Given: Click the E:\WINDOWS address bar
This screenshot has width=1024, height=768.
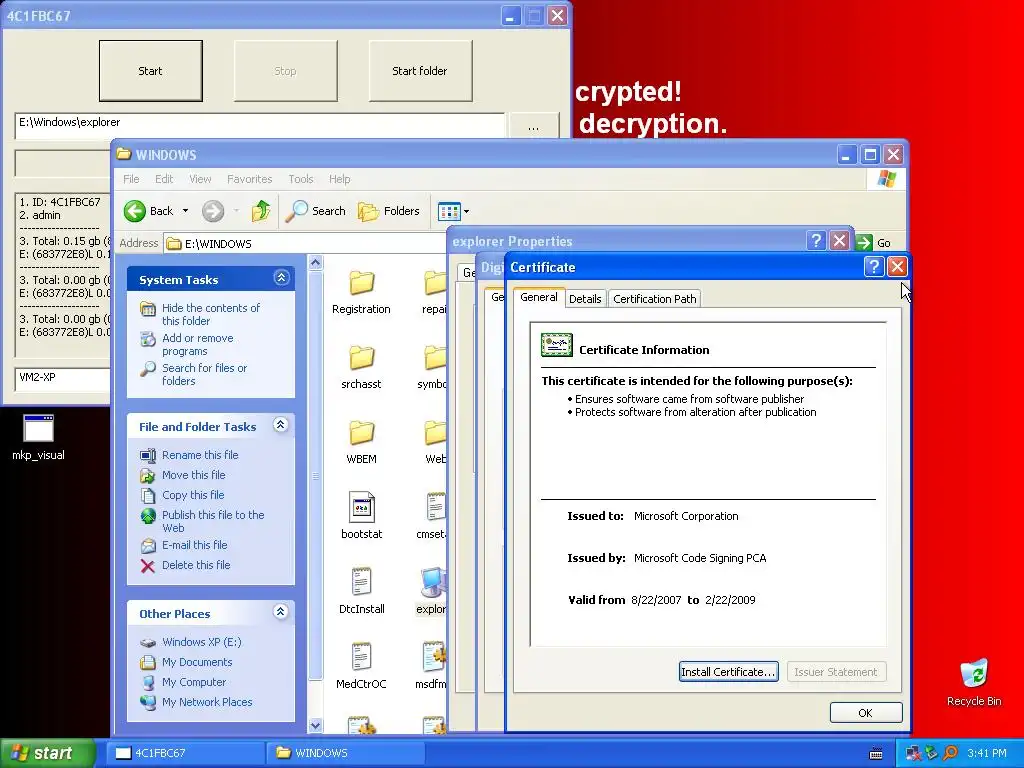Looking at the screenshot, I should tap(306, 244).
